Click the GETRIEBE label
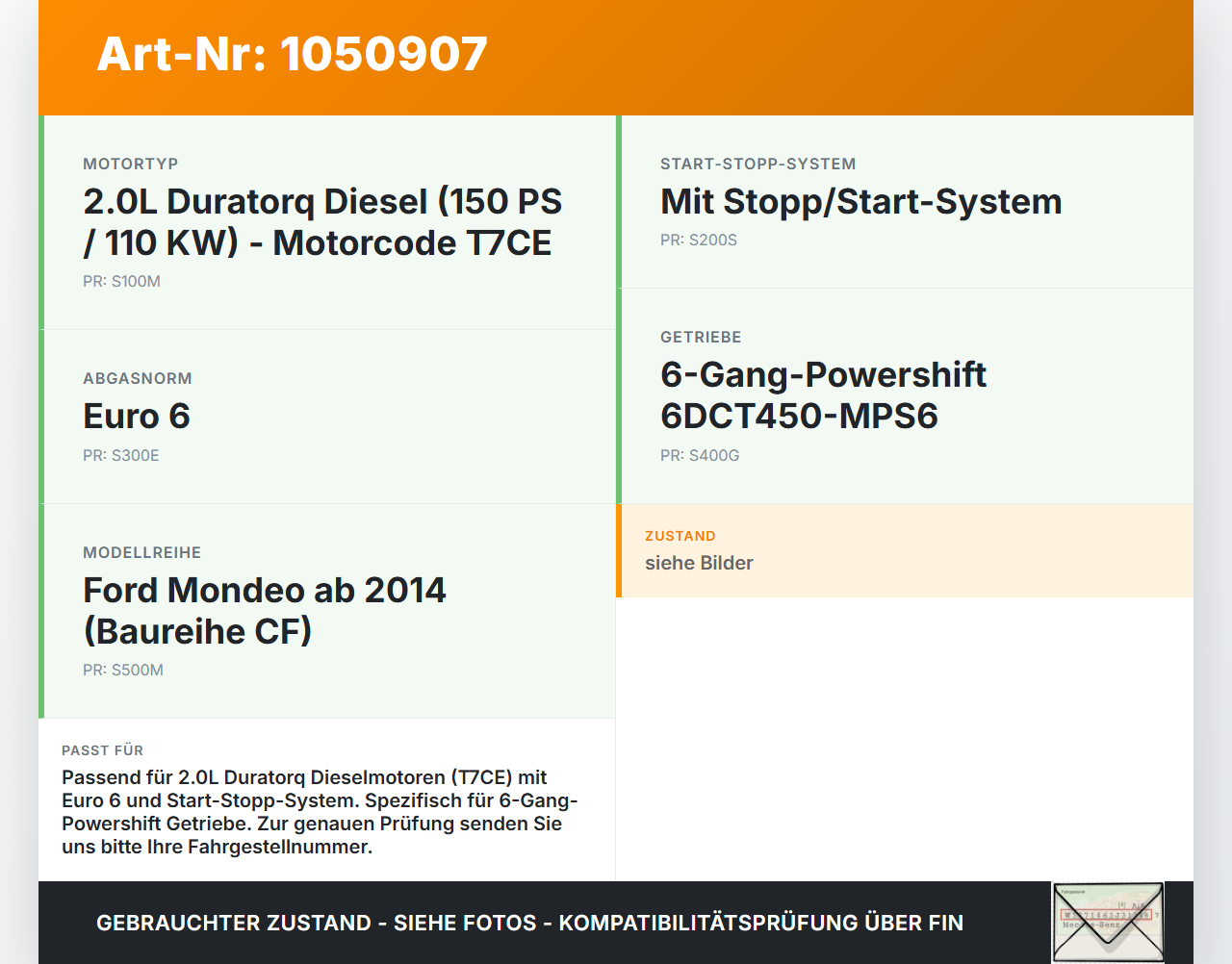Screen dimensions: 1232x964 pyautogui.click(x=701, y=338)
